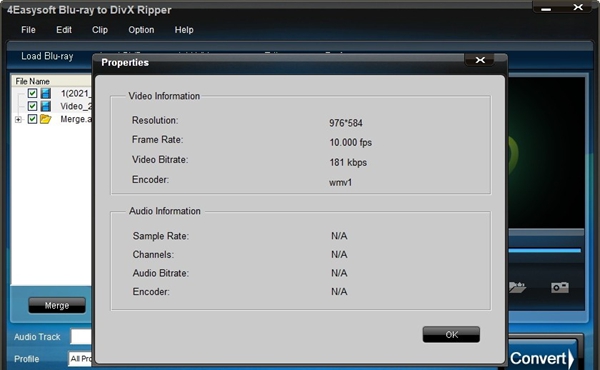Select the 1(2021 file row
This screenshot has height=370, width=600.
(52, 93)
